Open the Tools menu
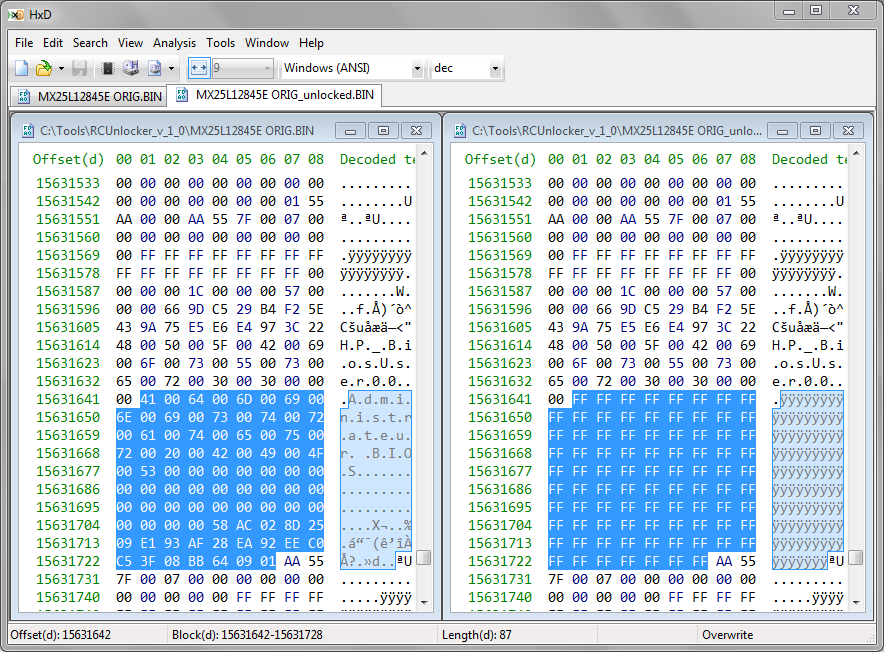This screenshot has width=884, height=652. (220, 43)
